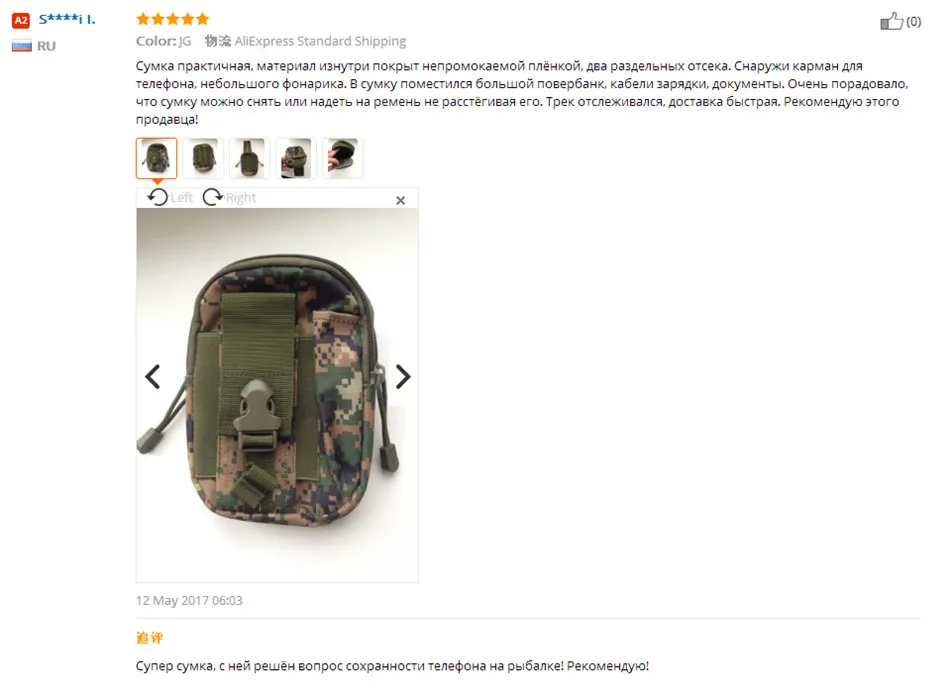Click the AliExpress Standard Shipping text
950x697 pixels.
tap(320, 41)
